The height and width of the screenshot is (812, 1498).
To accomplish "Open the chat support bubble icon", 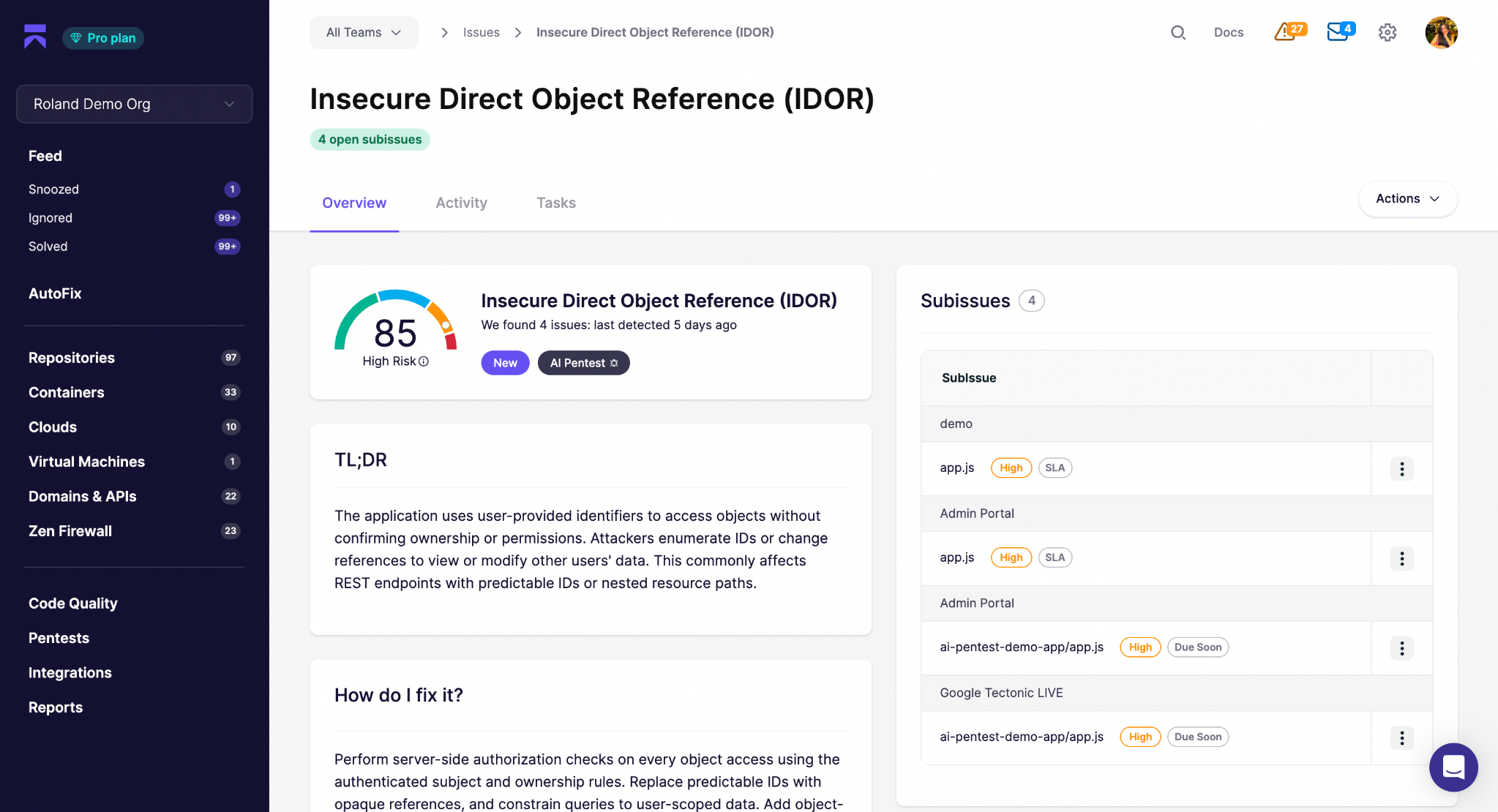I will click(1453, 767).
